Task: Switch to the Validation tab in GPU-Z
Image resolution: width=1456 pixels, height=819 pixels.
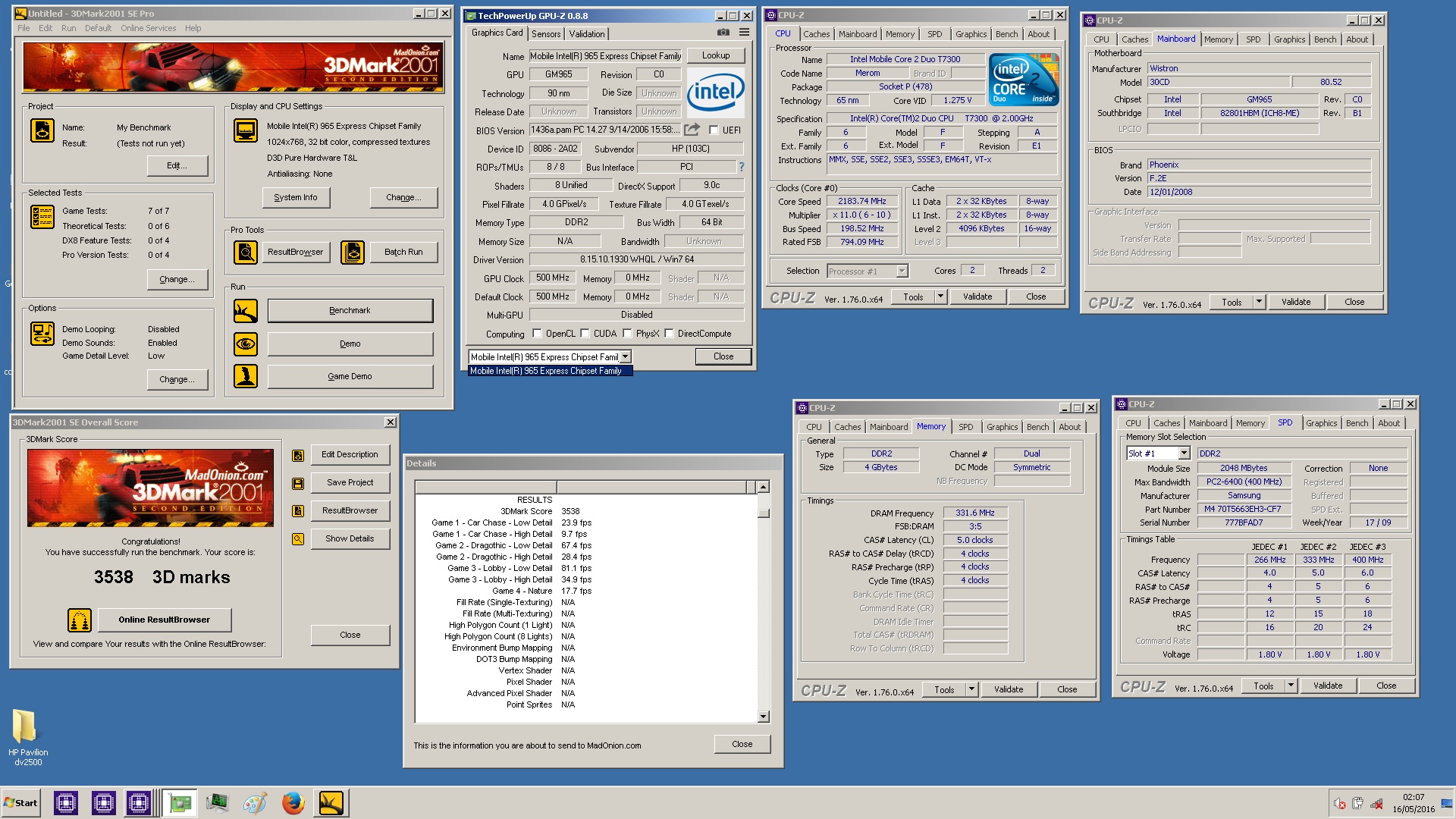Action: coord(587,34)
